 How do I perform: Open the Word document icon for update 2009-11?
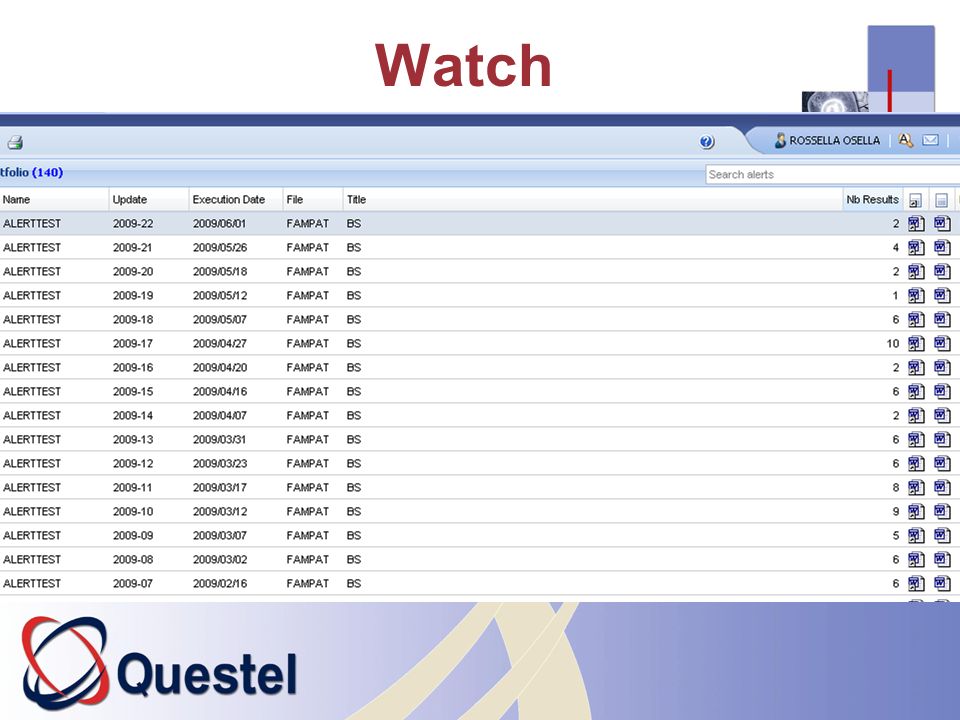942,487
